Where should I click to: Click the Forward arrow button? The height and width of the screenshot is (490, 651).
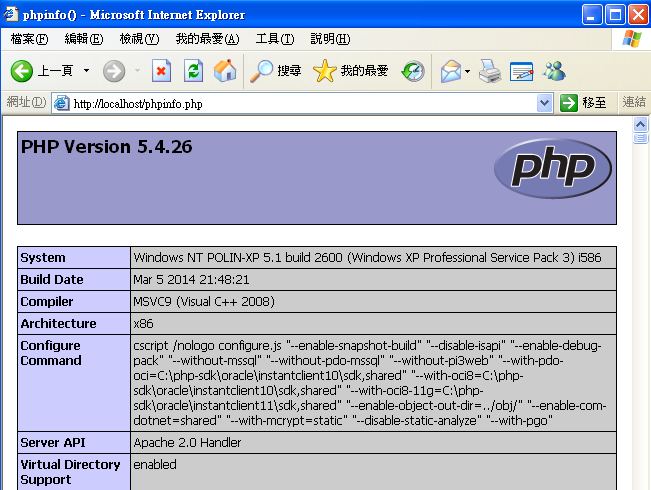coord(114,71)
